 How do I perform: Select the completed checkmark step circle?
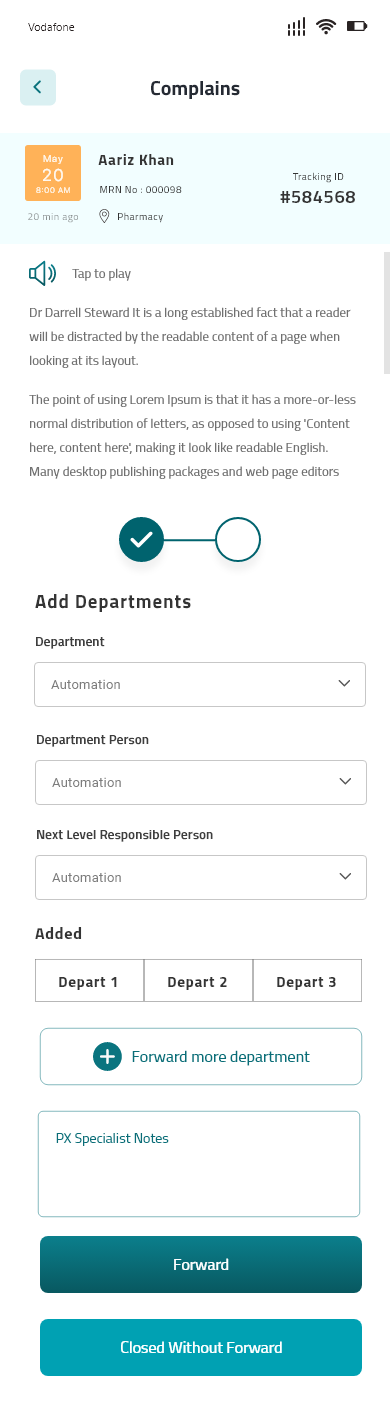(141, 539)
